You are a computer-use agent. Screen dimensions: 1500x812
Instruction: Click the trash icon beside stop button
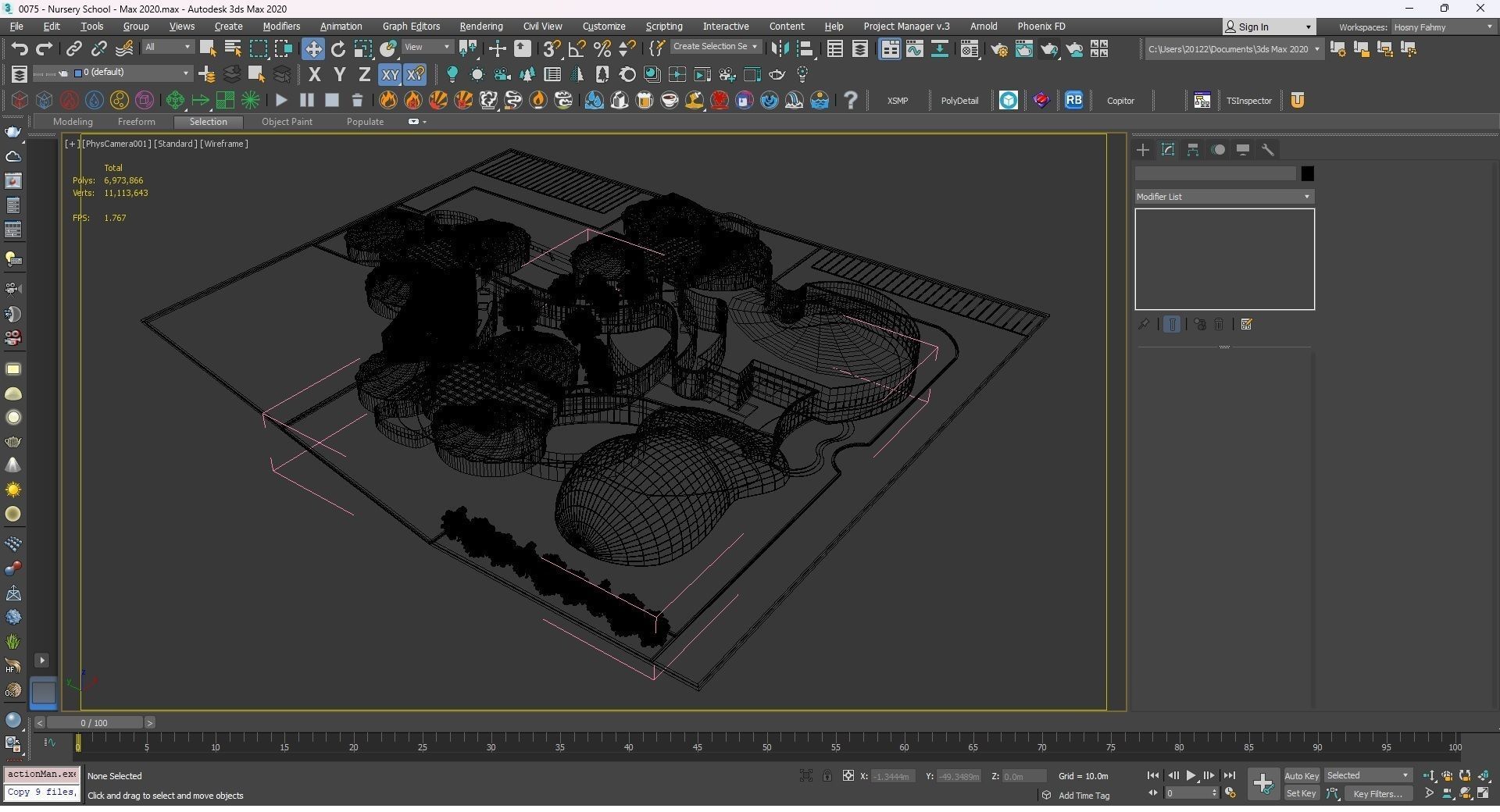[357, 100]
